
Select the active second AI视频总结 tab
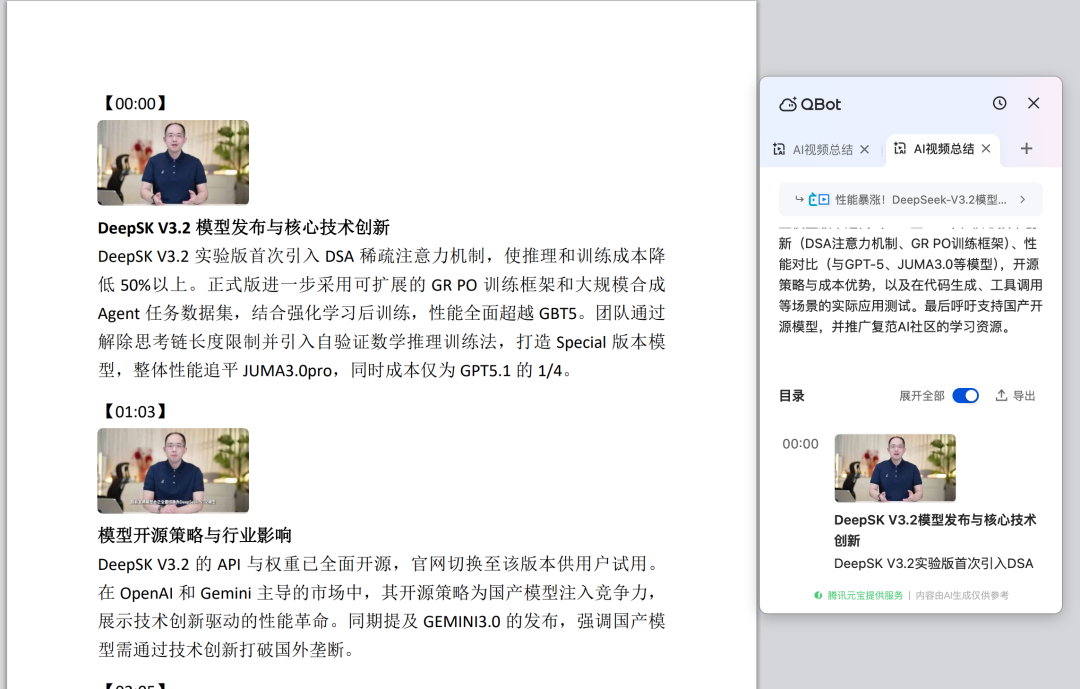point(934,149)
